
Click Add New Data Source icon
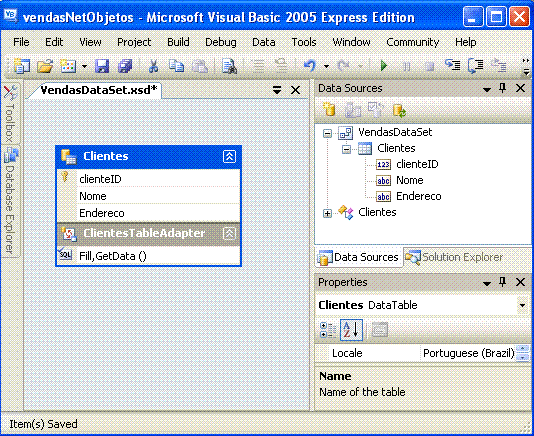coord(329,110)
